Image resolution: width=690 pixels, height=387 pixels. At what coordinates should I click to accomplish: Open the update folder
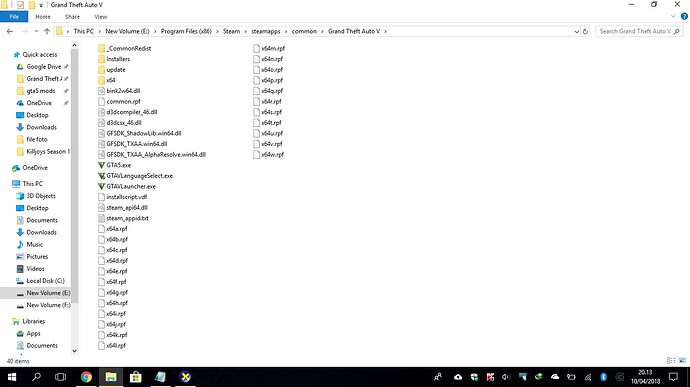(112, 70)
